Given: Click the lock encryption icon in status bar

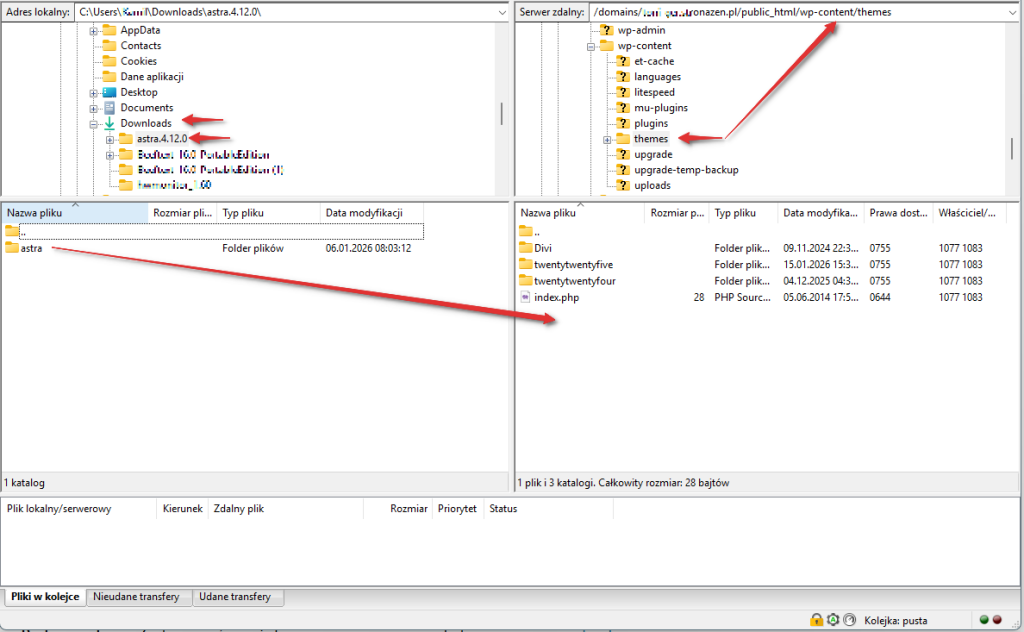Looking at the screenshot, I should pyautogui.click(x=817, y=620).
